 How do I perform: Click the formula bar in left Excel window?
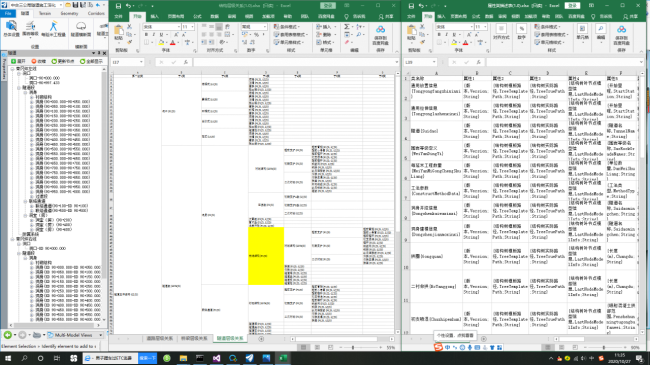295,62
